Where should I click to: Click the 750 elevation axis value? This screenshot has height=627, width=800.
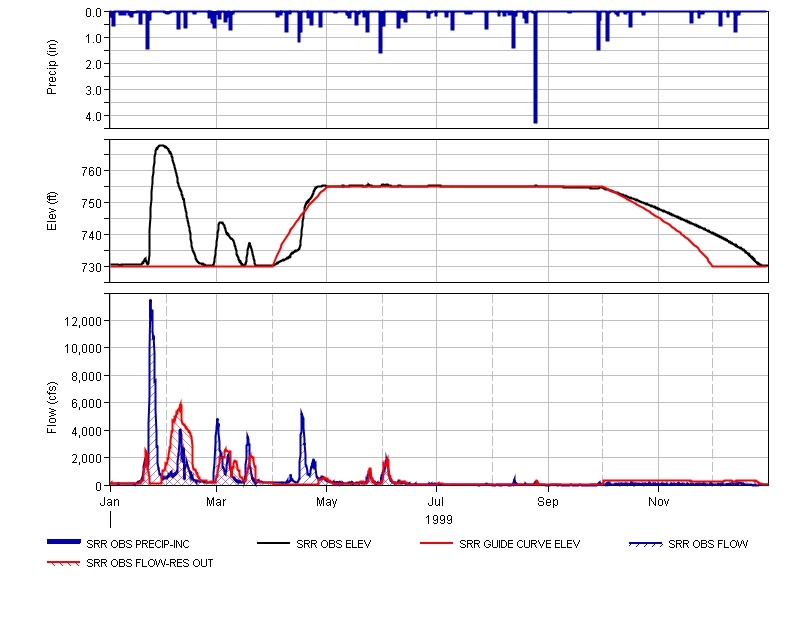[x=92, y=203]
